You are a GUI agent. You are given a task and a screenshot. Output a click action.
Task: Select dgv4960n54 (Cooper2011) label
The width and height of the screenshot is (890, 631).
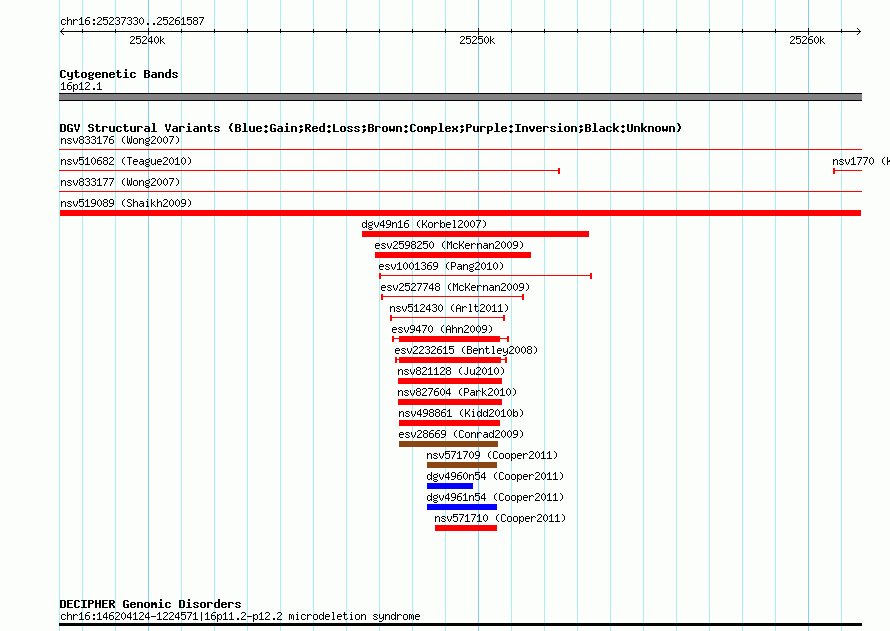pyautogui.click(x=495, y=476)
